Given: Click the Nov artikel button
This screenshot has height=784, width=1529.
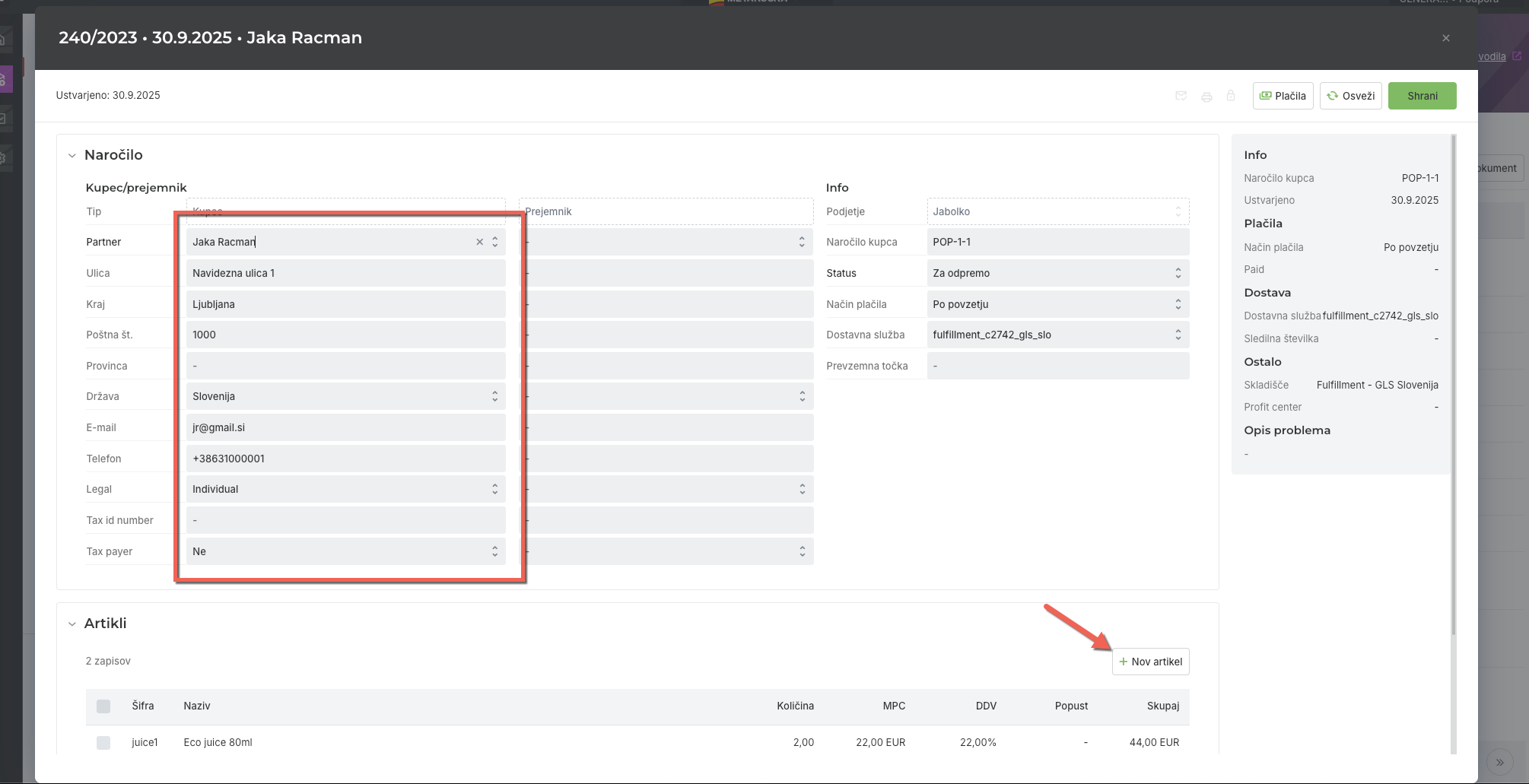Looking at the screenshot, I should (1150, 662).
